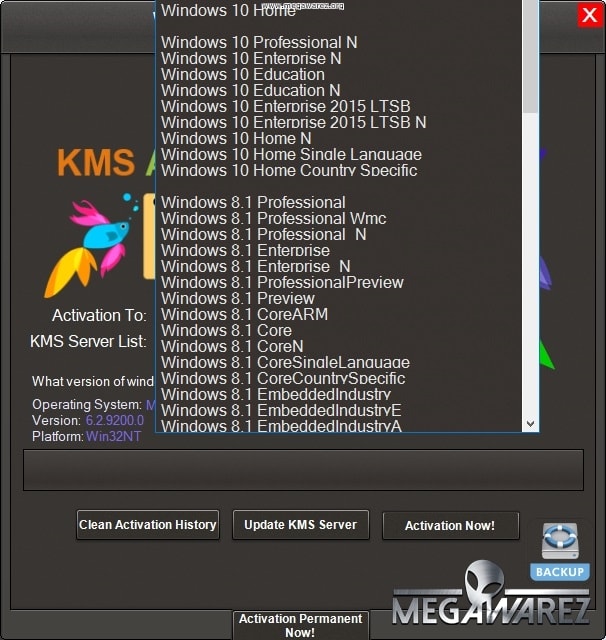Click the Version 6.2.9200.0 value
606x640 pixels.
coord(115,420)
